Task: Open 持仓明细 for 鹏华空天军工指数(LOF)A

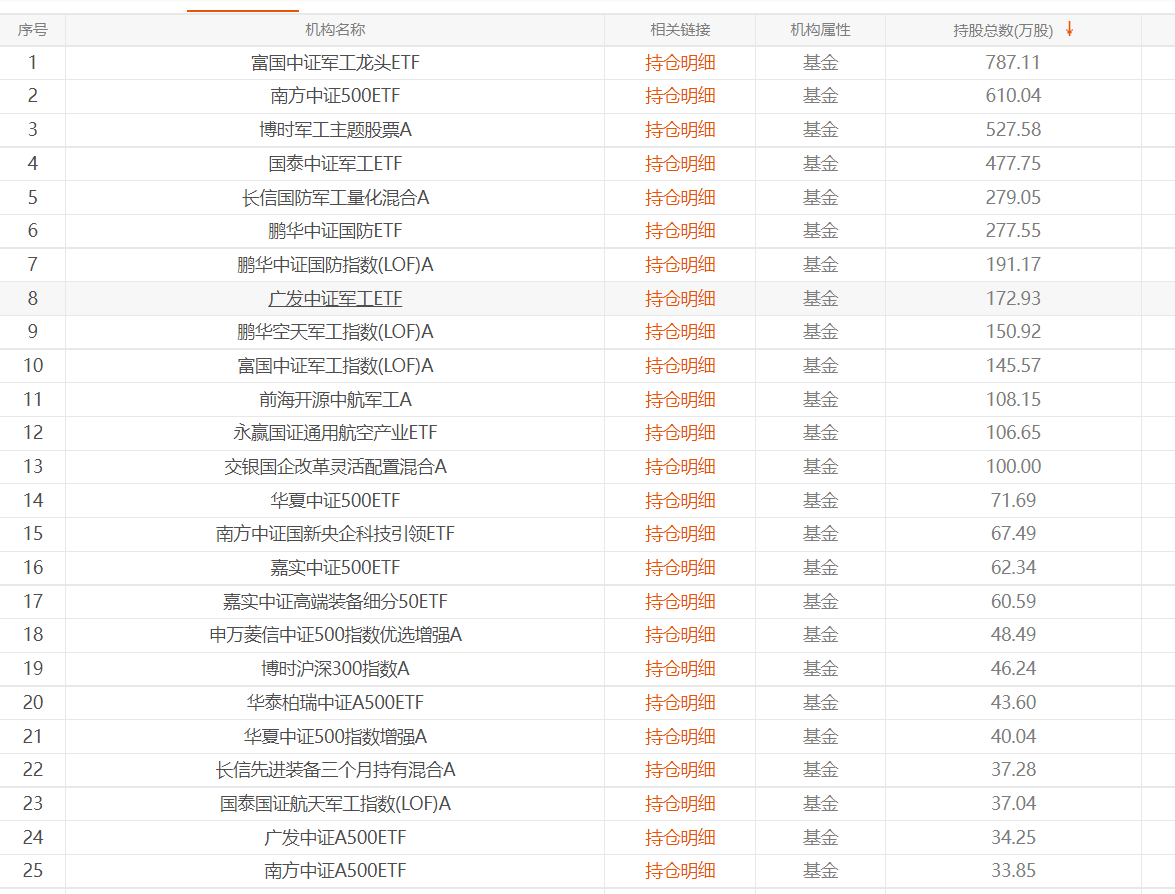Action: (680, 331)
